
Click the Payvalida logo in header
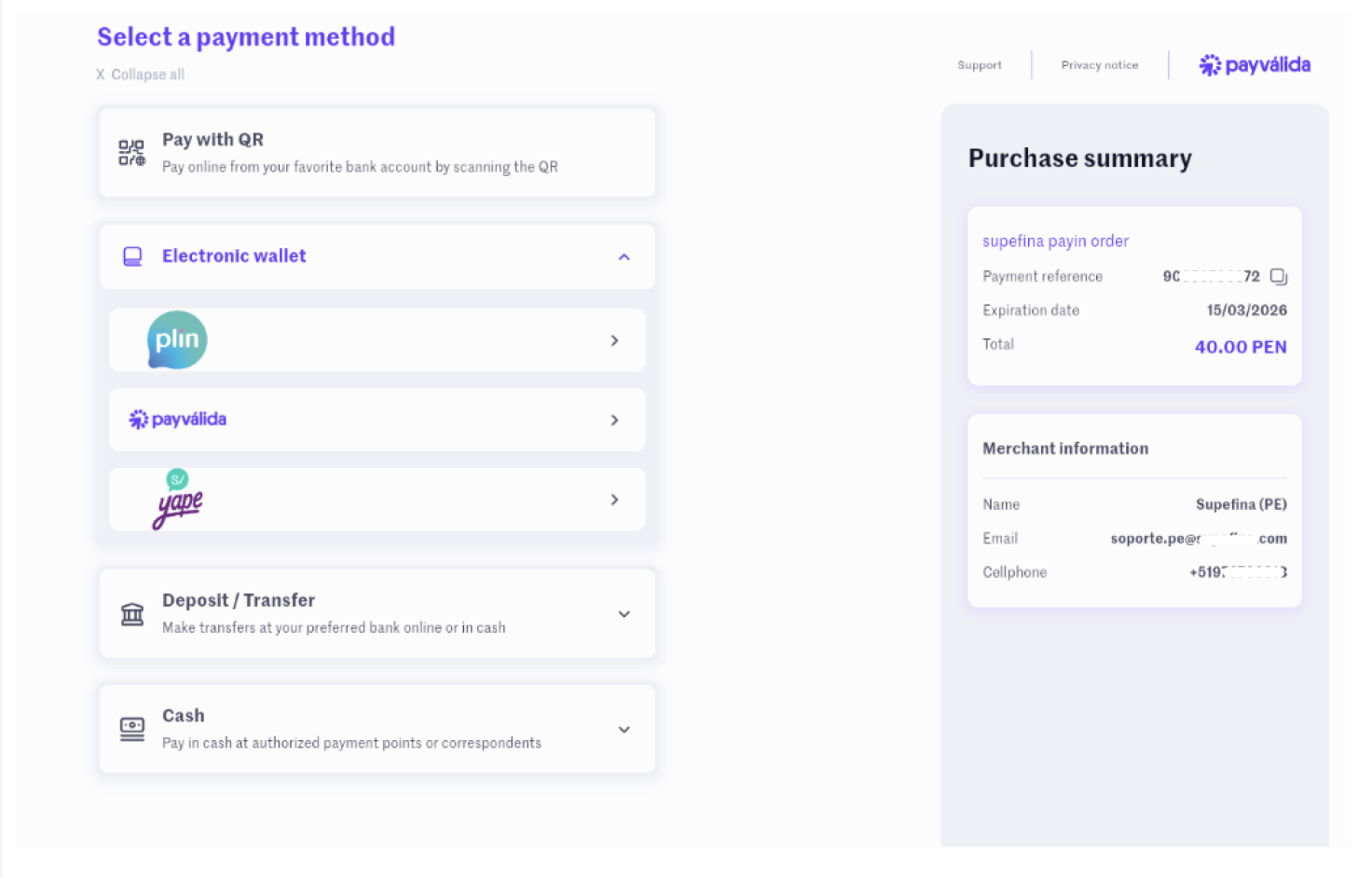[1255, 65]
